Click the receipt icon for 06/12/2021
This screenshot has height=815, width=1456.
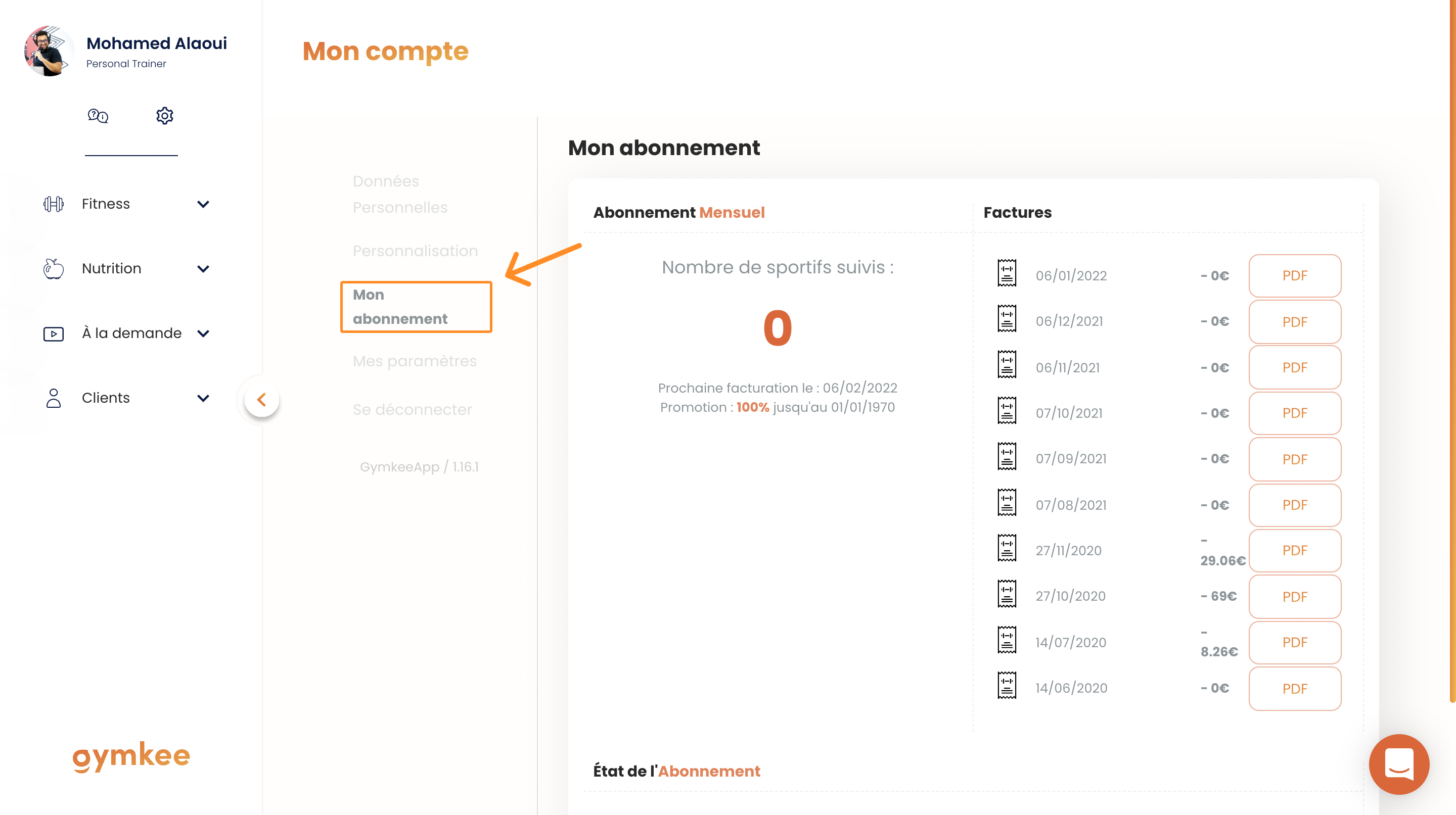pyautogui.click(x=1007, y=318)
